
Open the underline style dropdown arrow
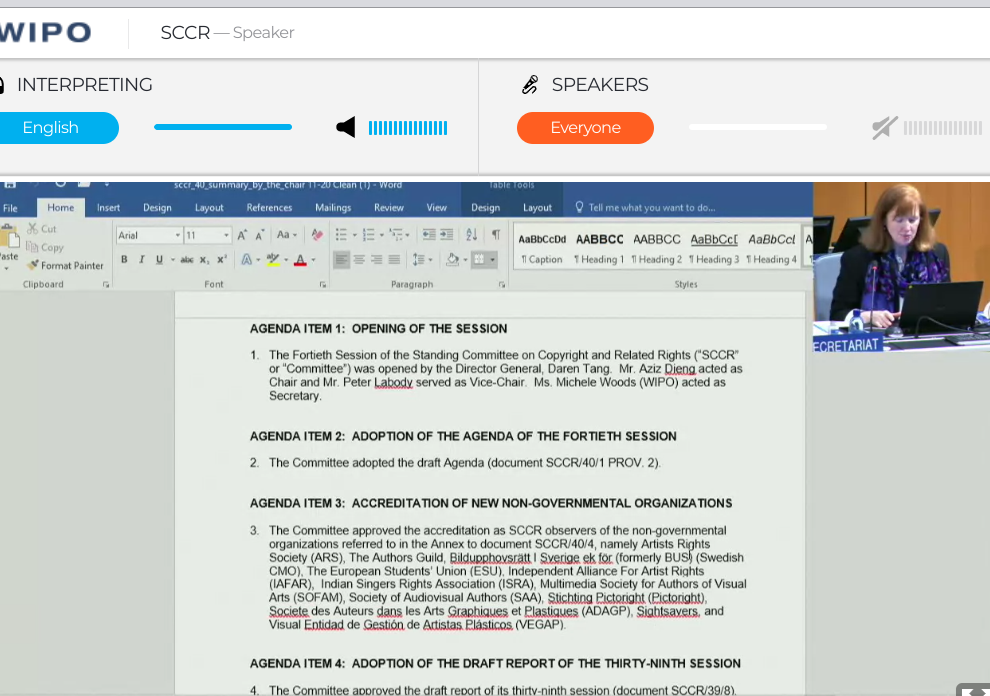click(x=172, y=260)
